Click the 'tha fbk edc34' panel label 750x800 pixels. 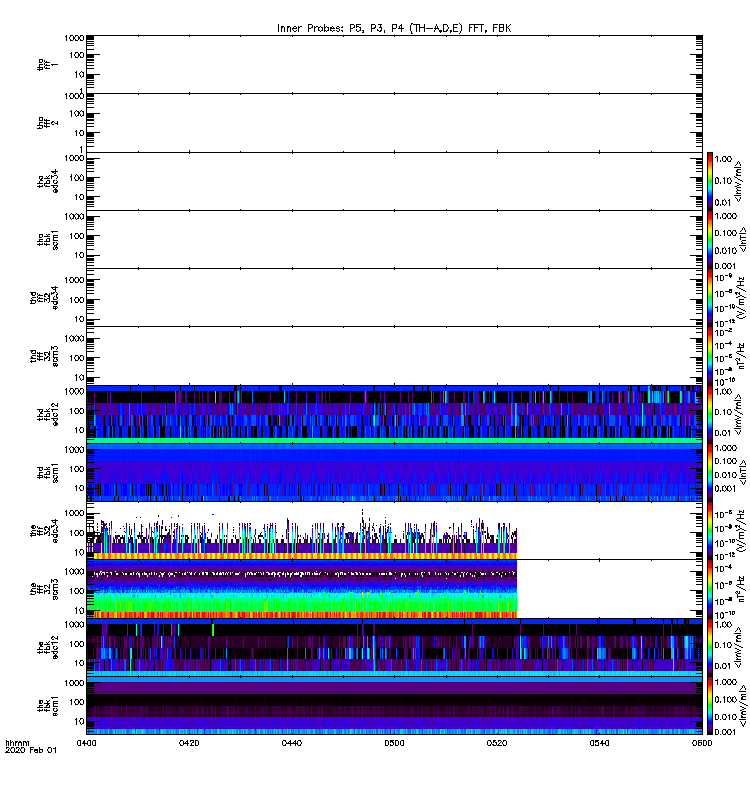tap(47, 181)
